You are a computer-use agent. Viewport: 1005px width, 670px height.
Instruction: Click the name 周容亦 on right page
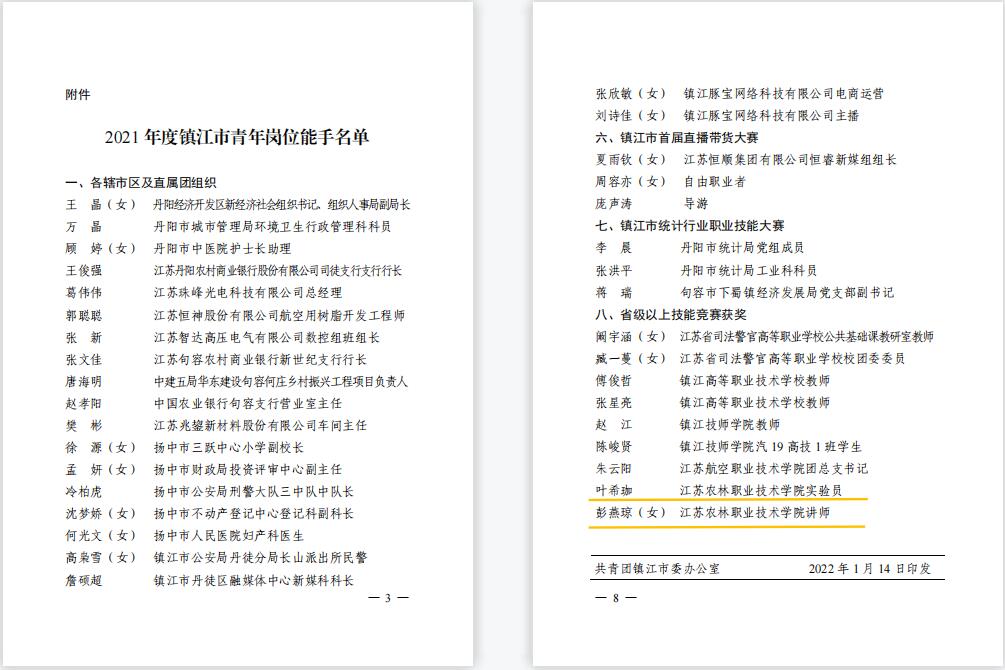click(615, 182)
